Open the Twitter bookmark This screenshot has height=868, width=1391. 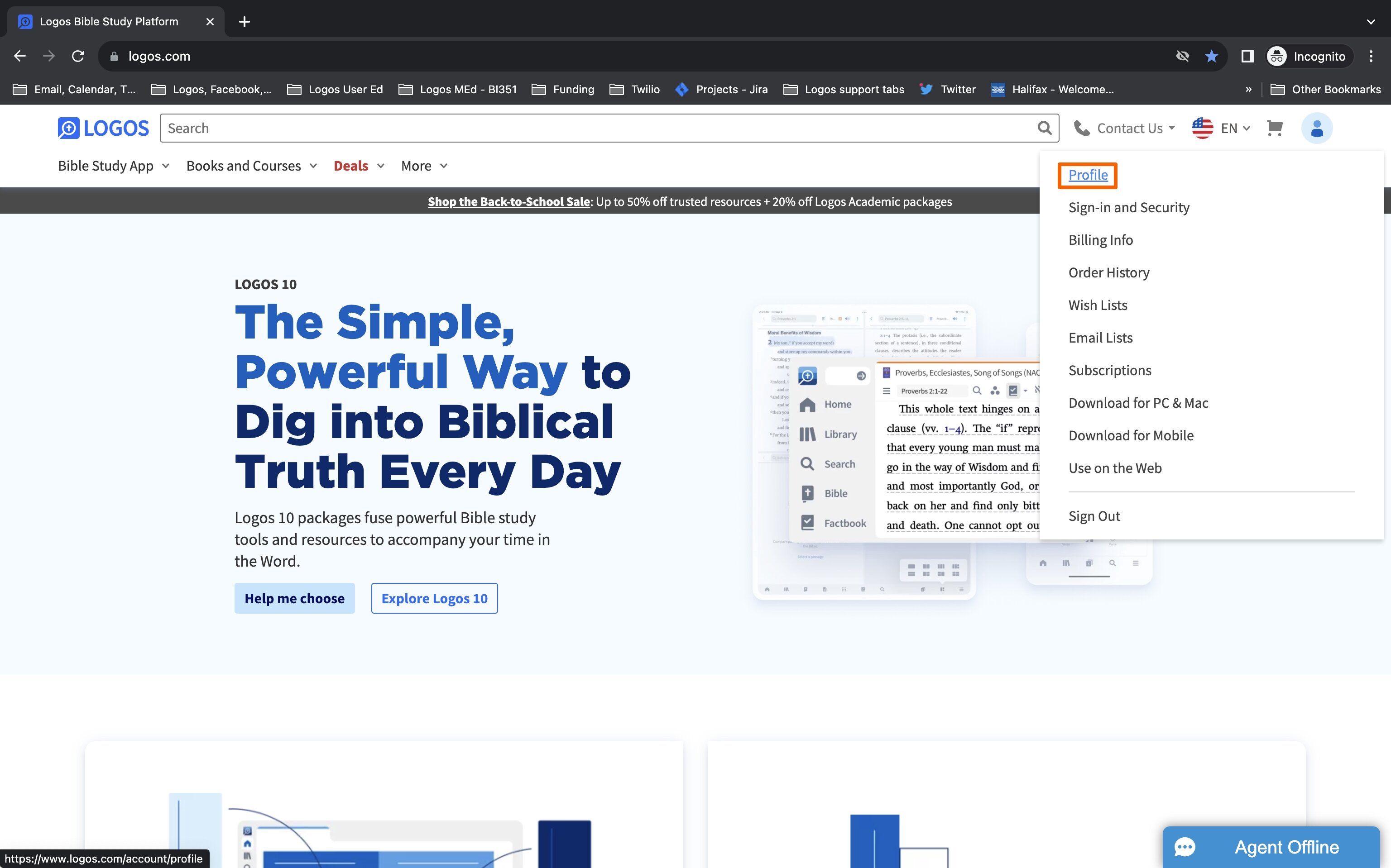[x=947, y=89]
